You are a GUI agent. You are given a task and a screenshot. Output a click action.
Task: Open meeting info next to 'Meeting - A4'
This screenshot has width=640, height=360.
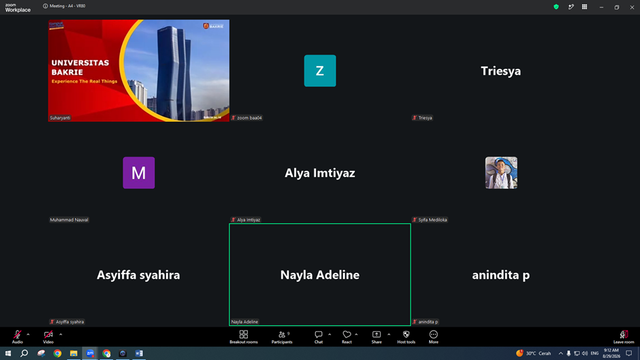point(45,6)
